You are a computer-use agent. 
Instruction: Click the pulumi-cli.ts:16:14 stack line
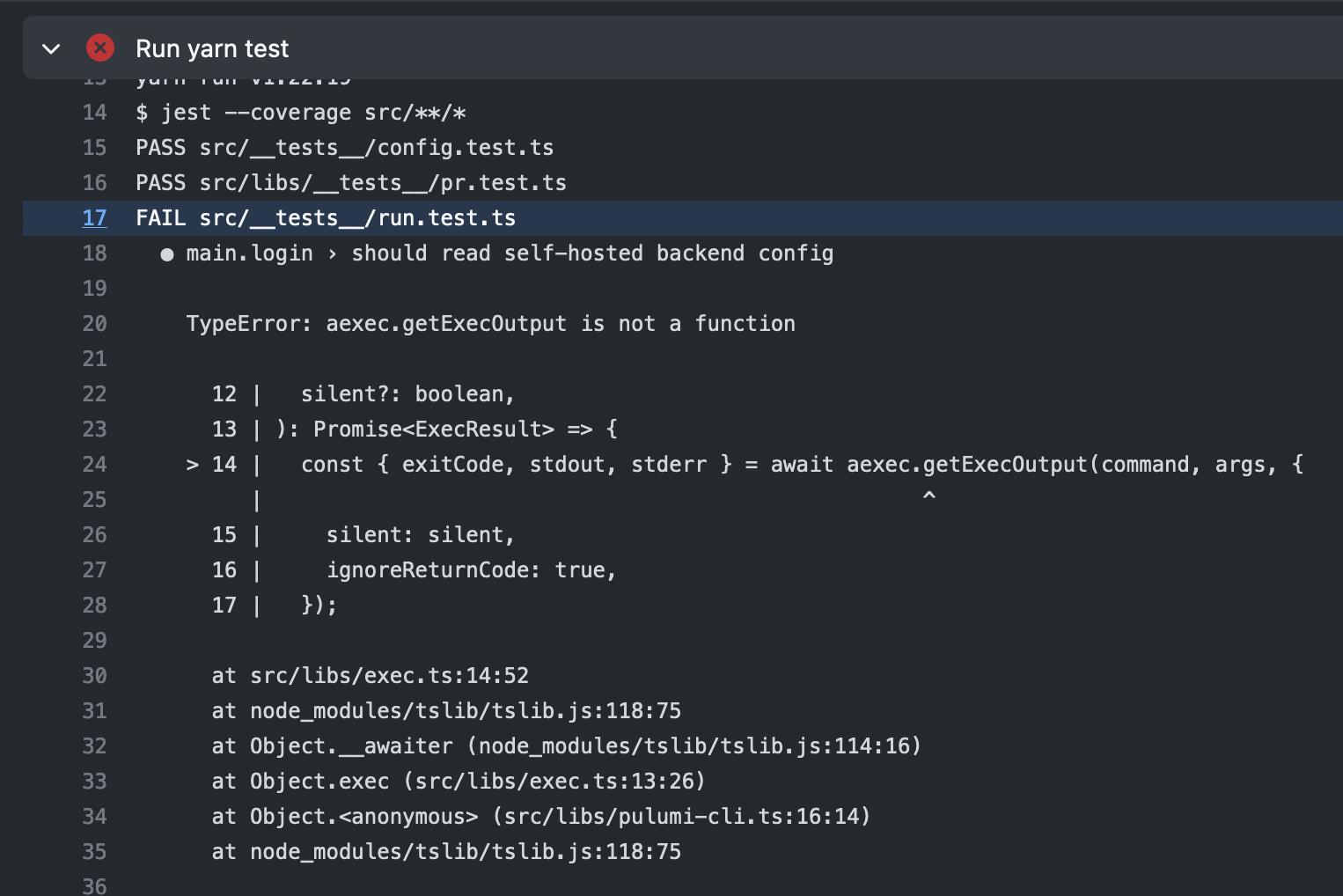click(541, 817)
